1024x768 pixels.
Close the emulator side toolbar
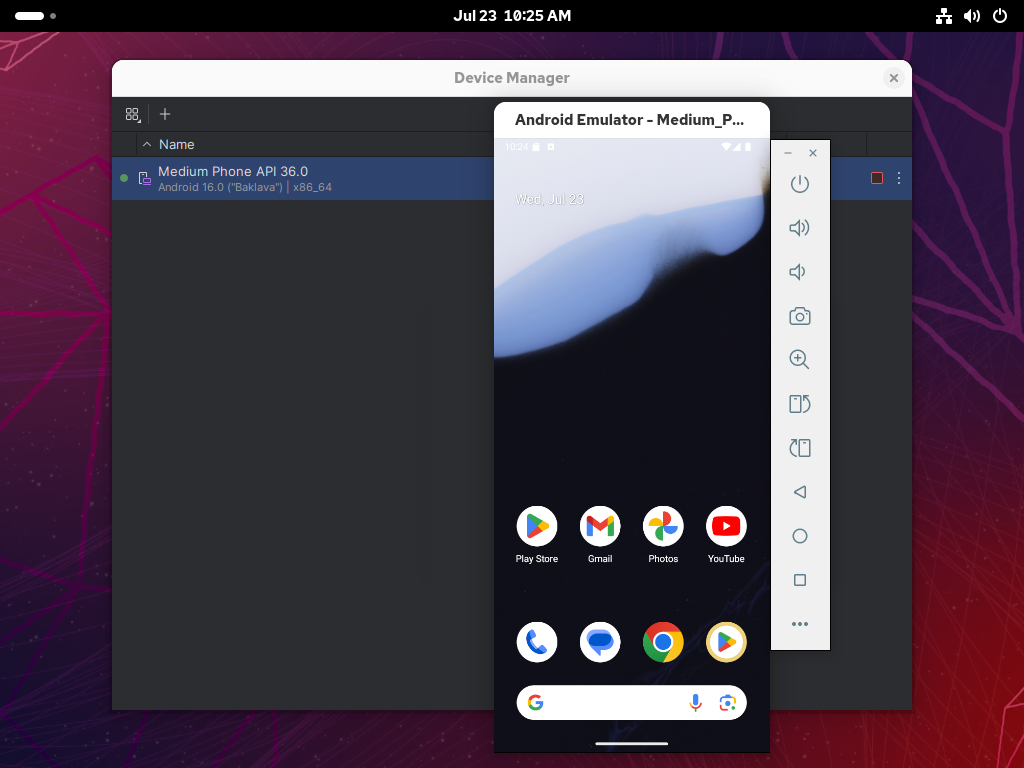tap(813, 153)
